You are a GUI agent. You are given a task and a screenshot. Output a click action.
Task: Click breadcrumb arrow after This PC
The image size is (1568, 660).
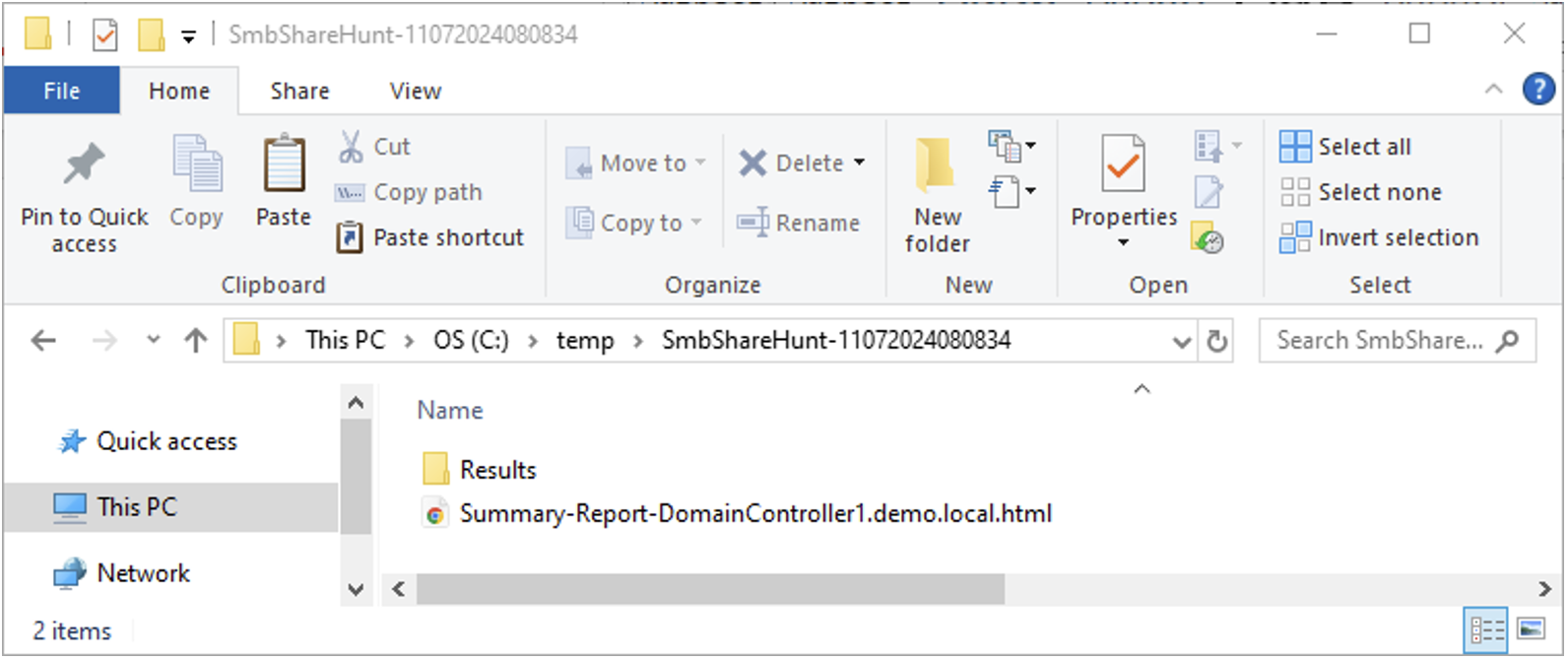coord(409,341)
